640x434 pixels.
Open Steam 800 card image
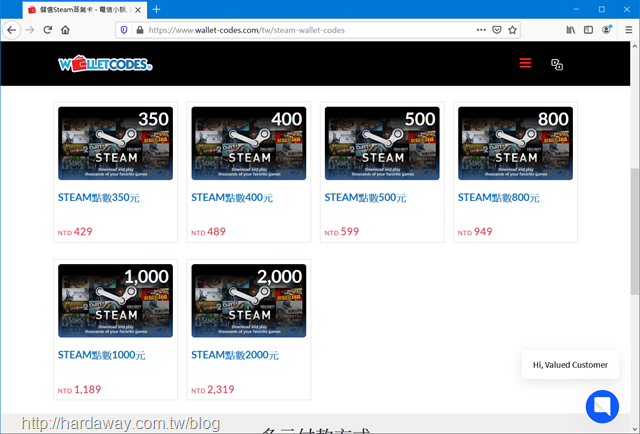click(x=515, y=143)
